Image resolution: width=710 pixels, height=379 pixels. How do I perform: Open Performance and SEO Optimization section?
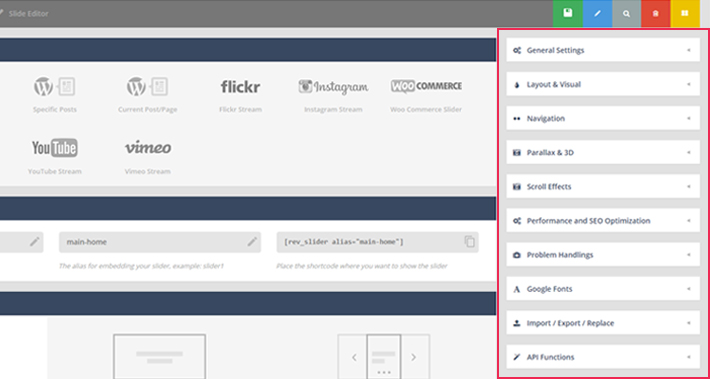603,221
